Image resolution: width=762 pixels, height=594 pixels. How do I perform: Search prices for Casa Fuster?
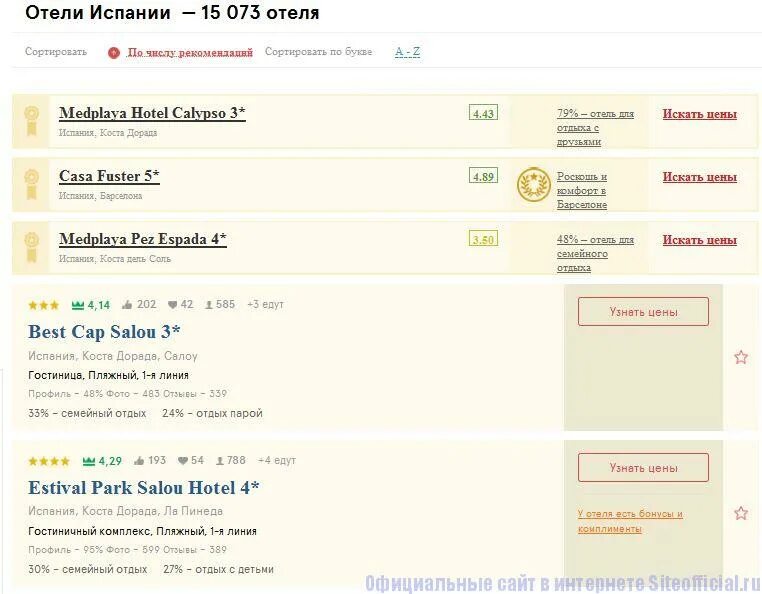tap(700, 177)
